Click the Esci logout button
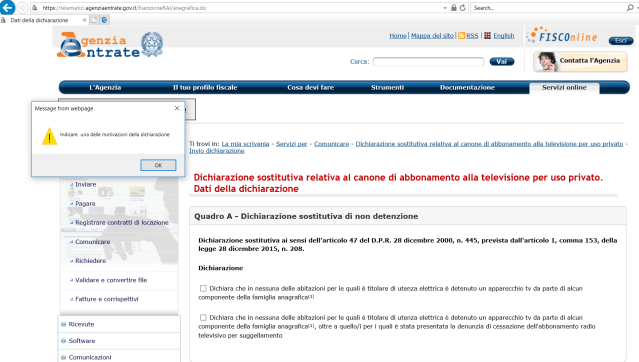 coord(621,41)
